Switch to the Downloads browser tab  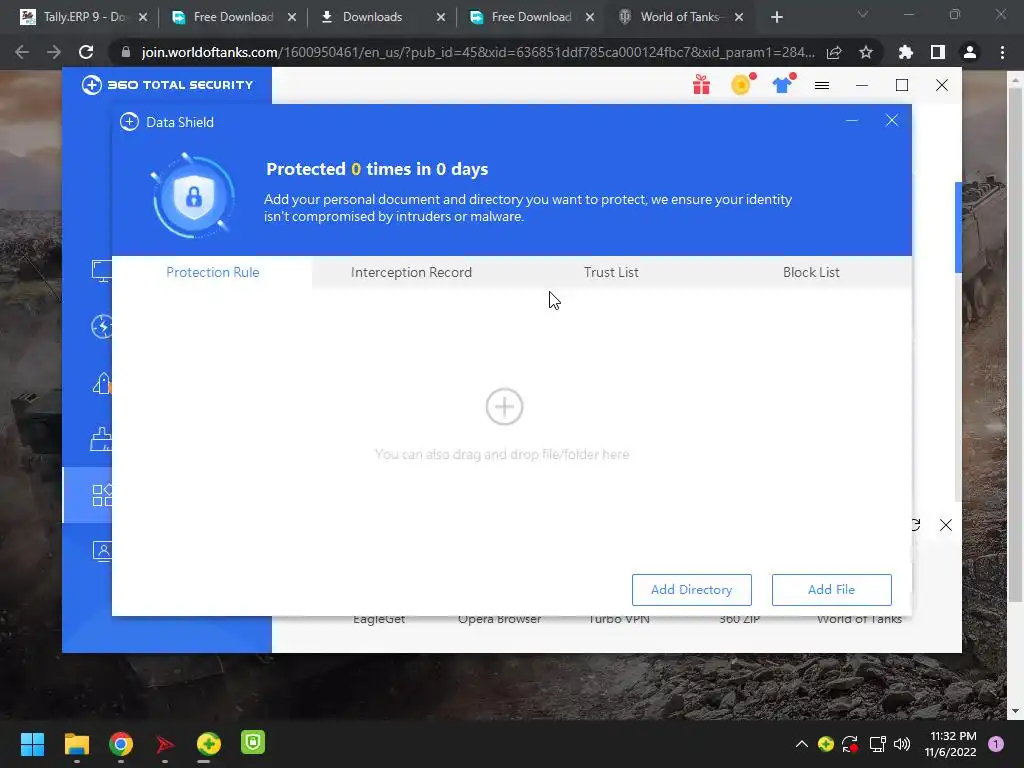(383, 17)
